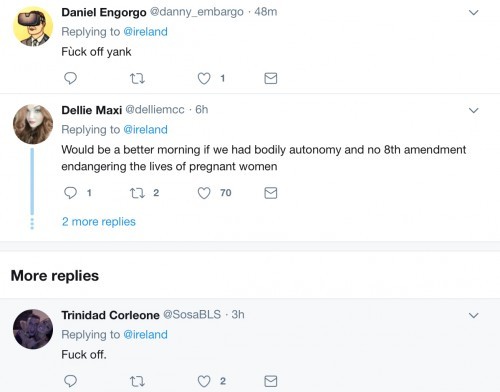The width and height of the screenshot is (500, 392).
Task: Open @ireland link in Daniel Engorgo's reply
Action: [x=145, y=32]
